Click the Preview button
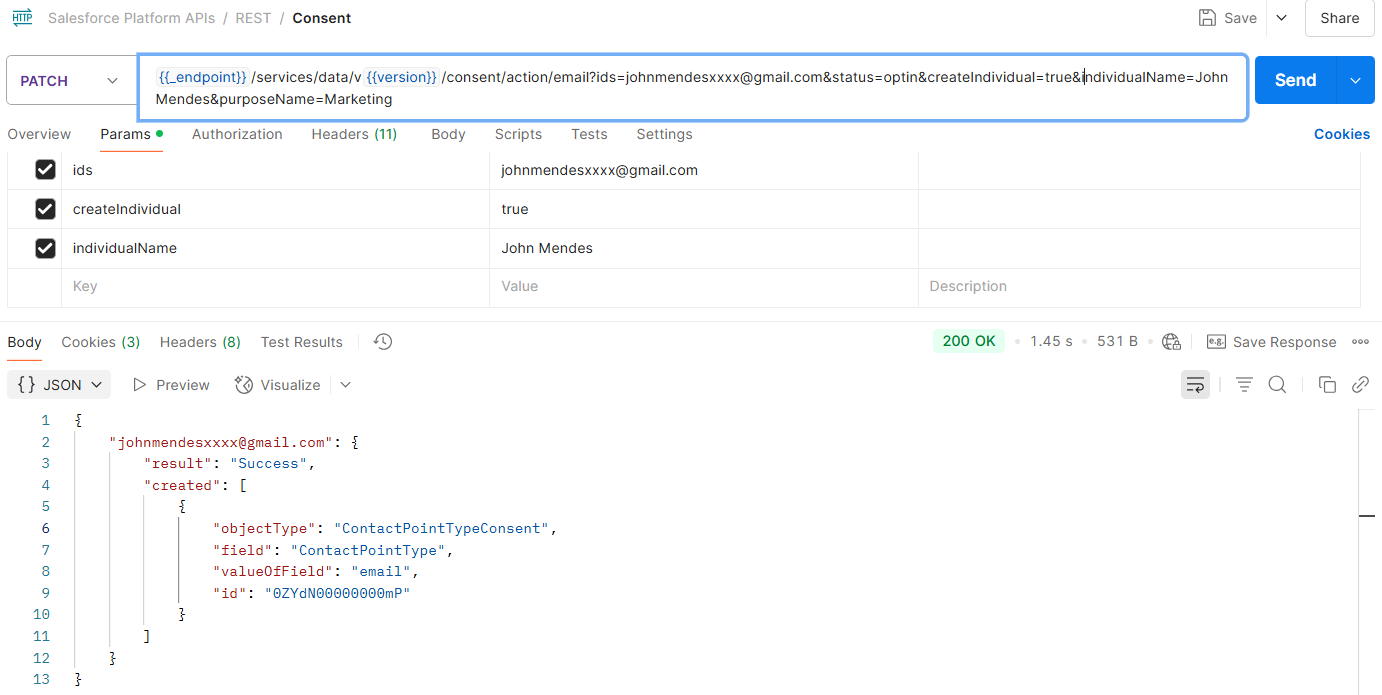Screen dimensions: 1382x695 click(171, 385)
